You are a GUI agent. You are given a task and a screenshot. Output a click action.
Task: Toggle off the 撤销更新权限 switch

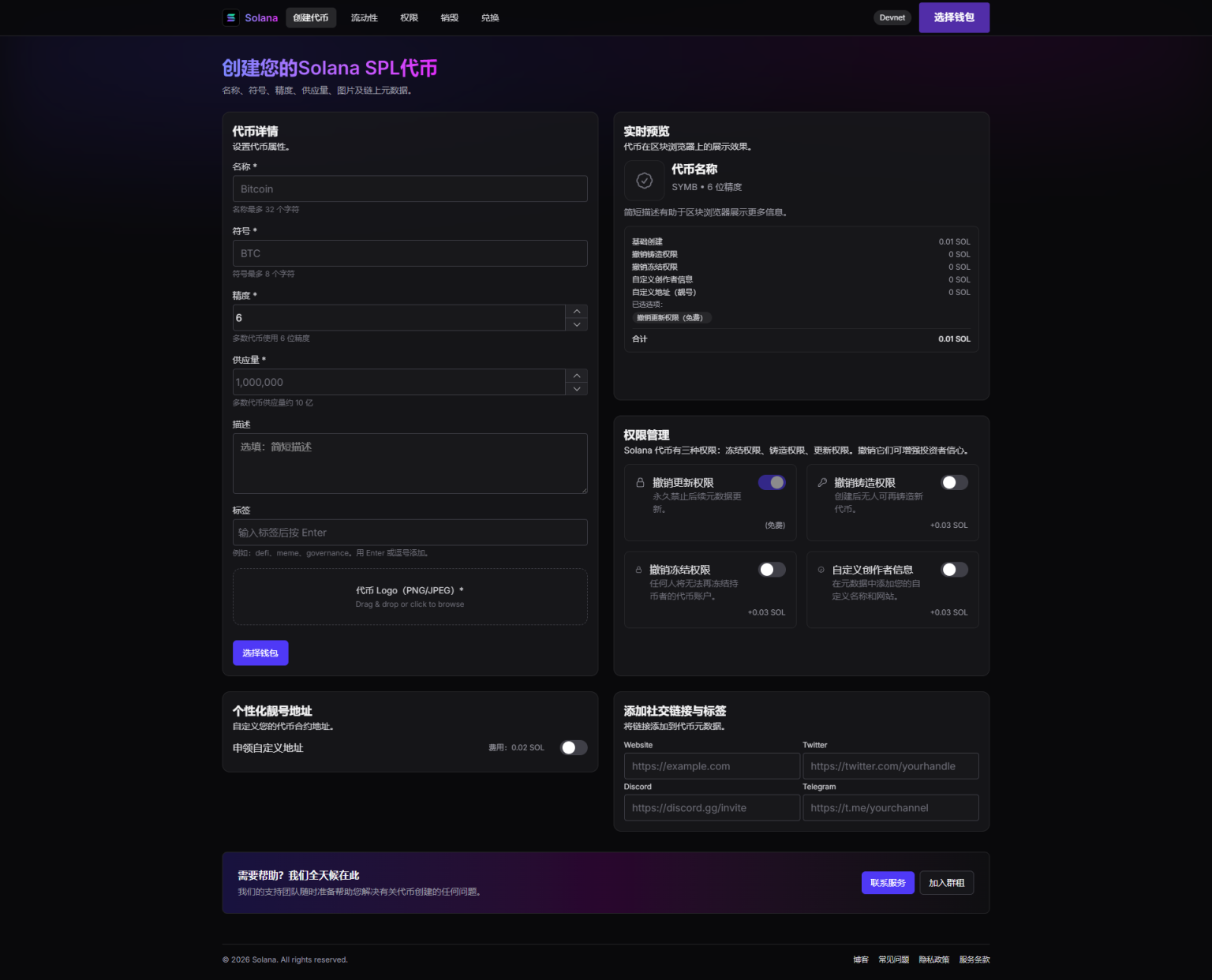point(772,482)
